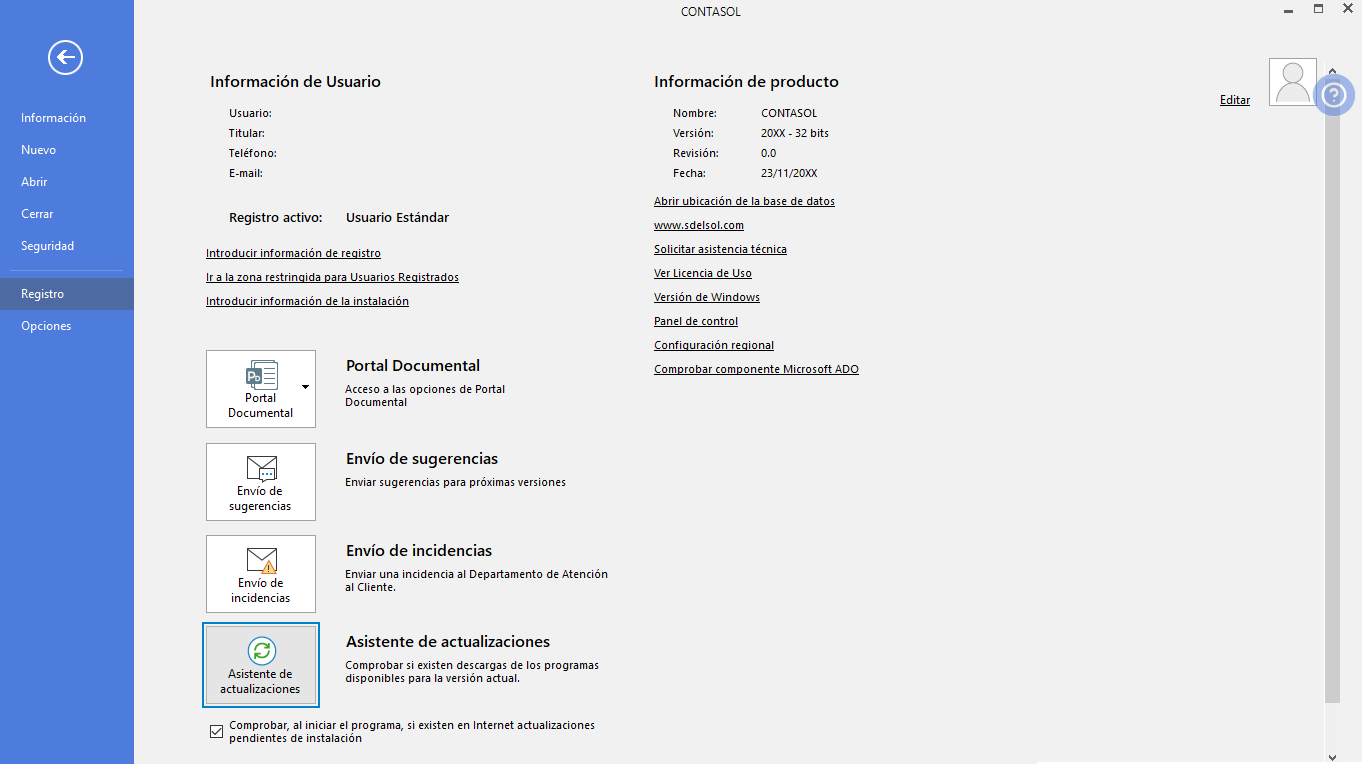Click the Envío de sugerencias heading text
Screen dimensions: 1362x764
[x=422, y=459]
